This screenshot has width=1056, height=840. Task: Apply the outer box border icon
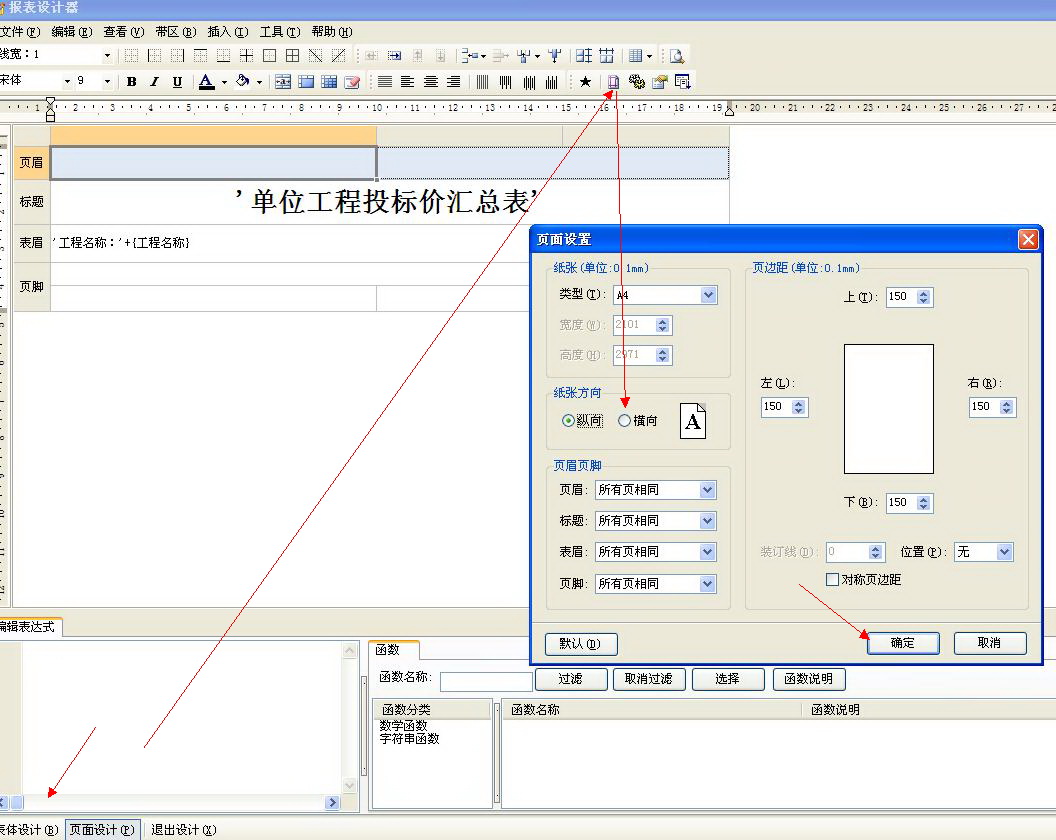tap(269, 56)
